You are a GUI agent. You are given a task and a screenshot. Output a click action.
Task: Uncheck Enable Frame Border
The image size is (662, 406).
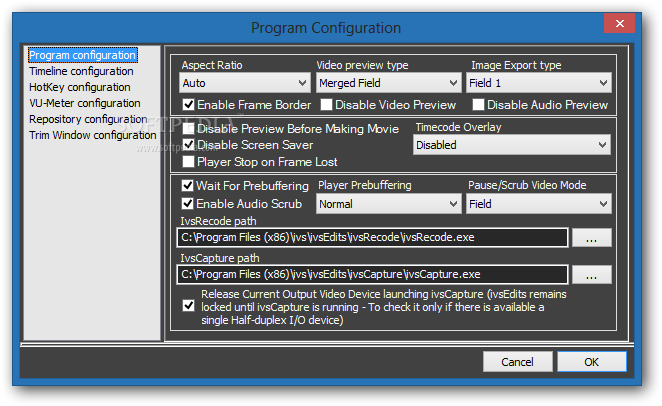click(x=188, y=105)
